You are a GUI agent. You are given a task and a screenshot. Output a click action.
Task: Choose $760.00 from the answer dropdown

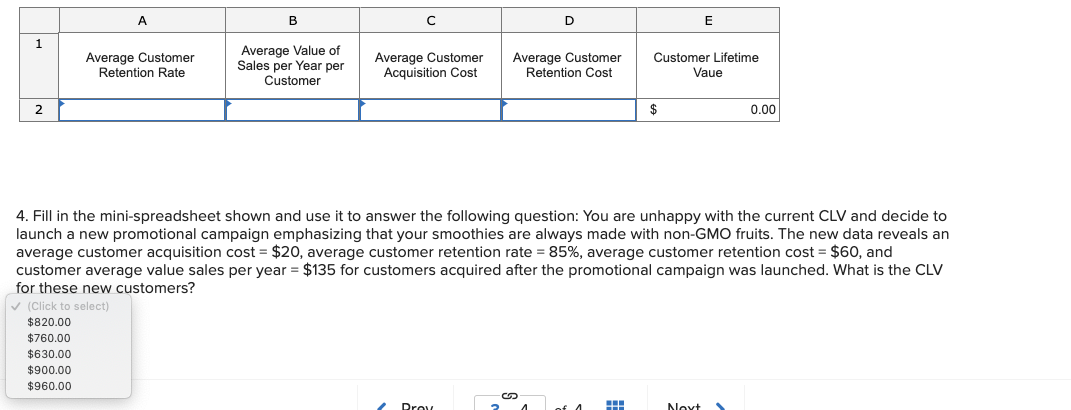coord(49,338)
